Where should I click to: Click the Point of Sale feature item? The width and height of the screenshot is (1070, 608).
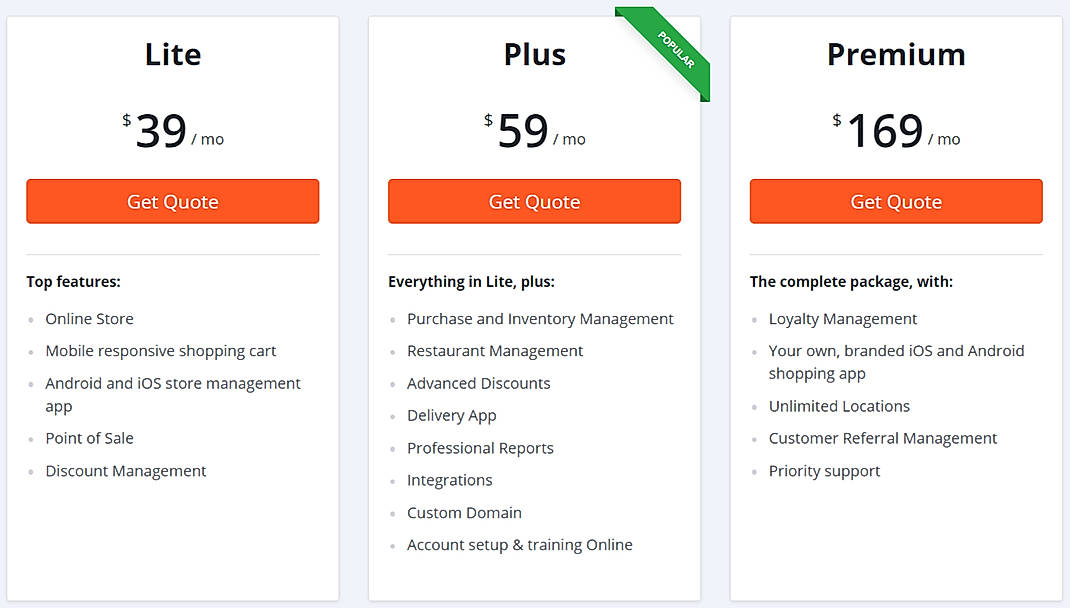(89, 438)
